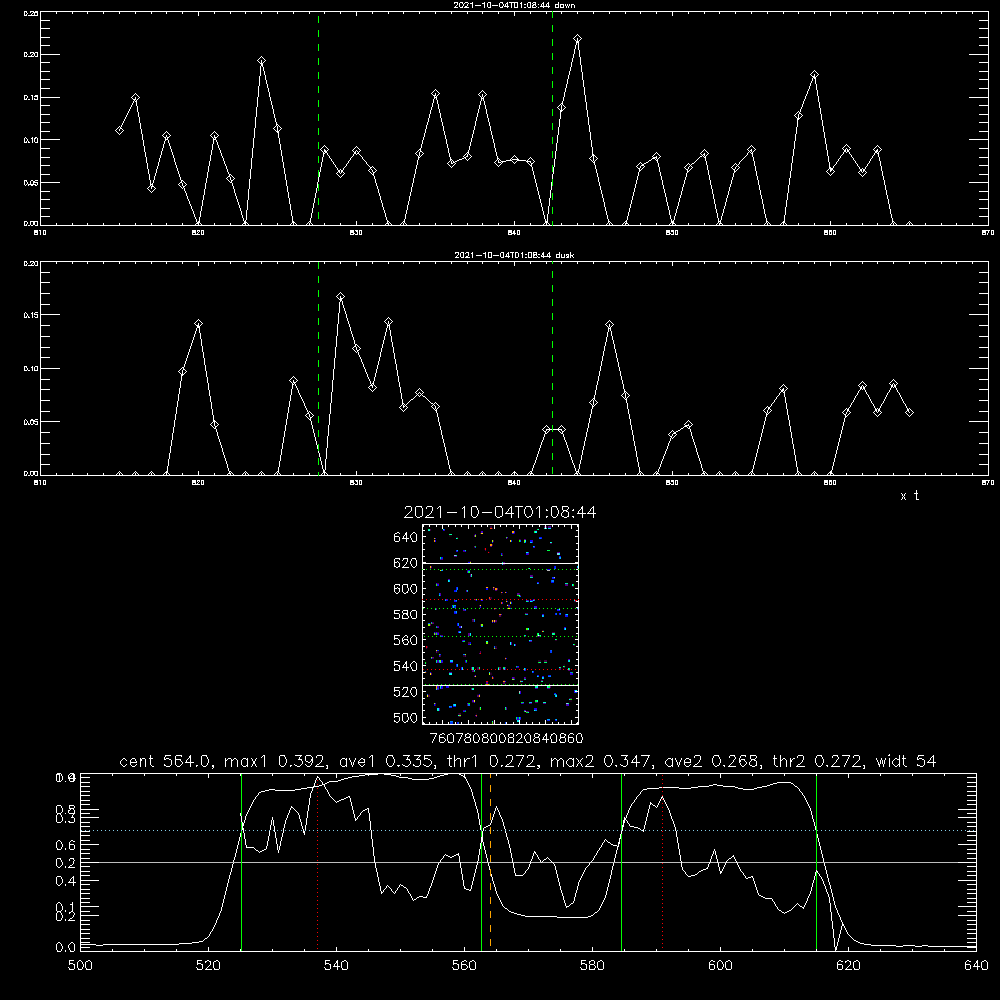
Task: Click the "560" label on the scatter image vertical axis
Action: click(406, 640)
